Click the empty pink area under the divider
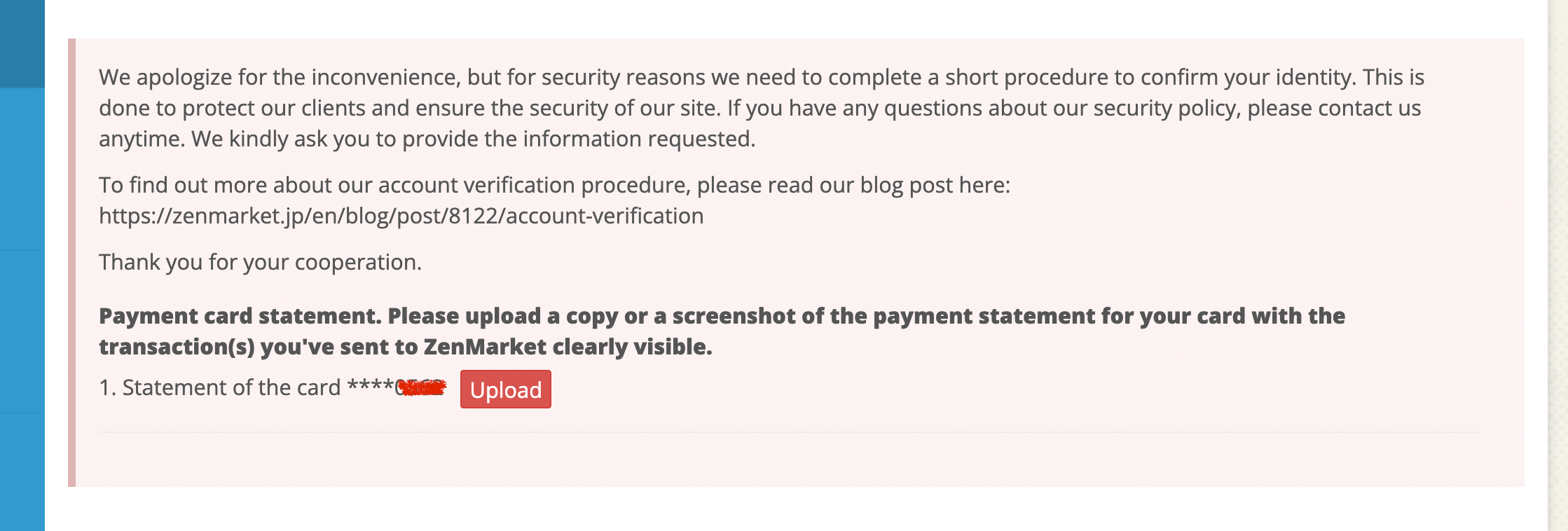 coord(788,460)
